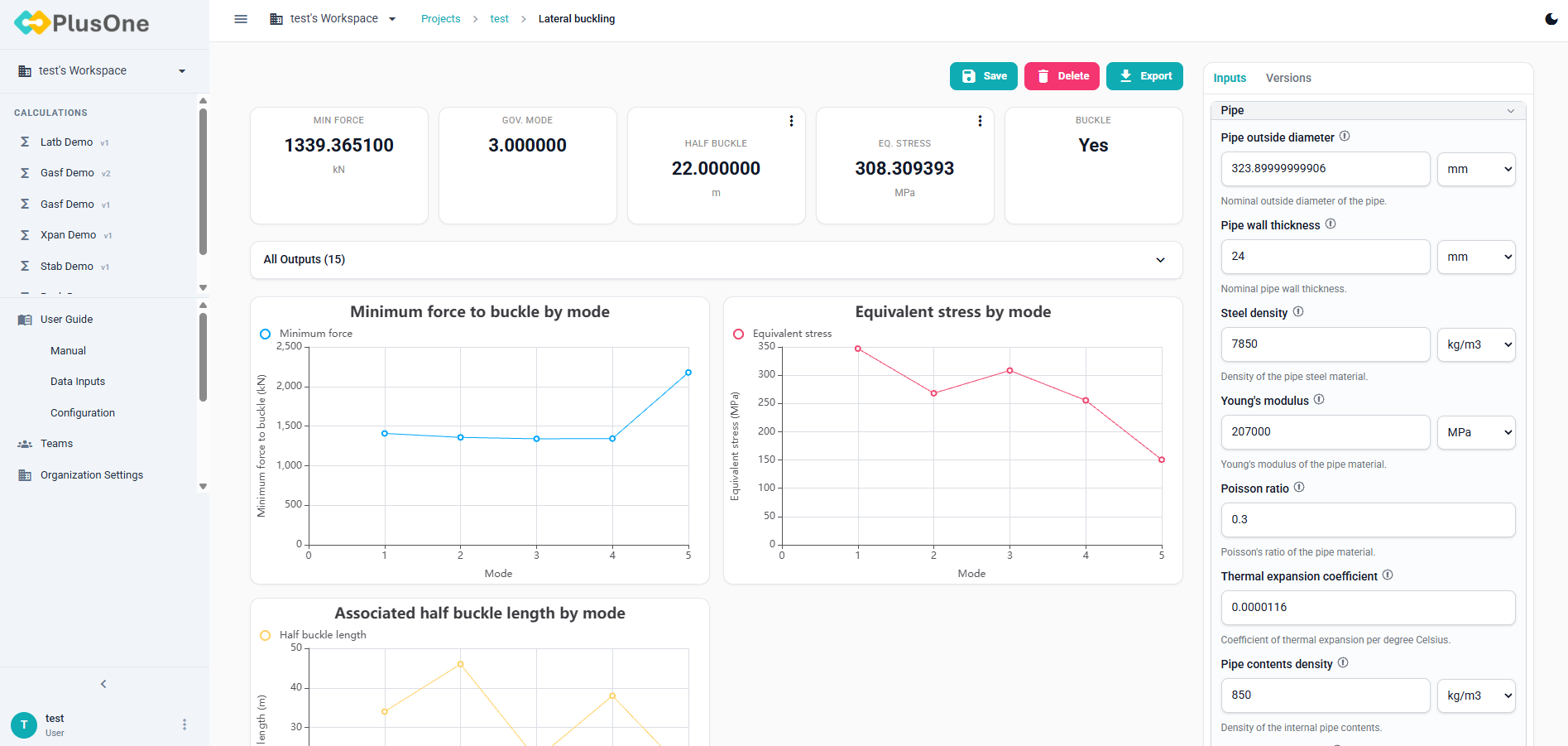1568x746 pixels.
Task: Save the calculation
Action: pos(984,76)
